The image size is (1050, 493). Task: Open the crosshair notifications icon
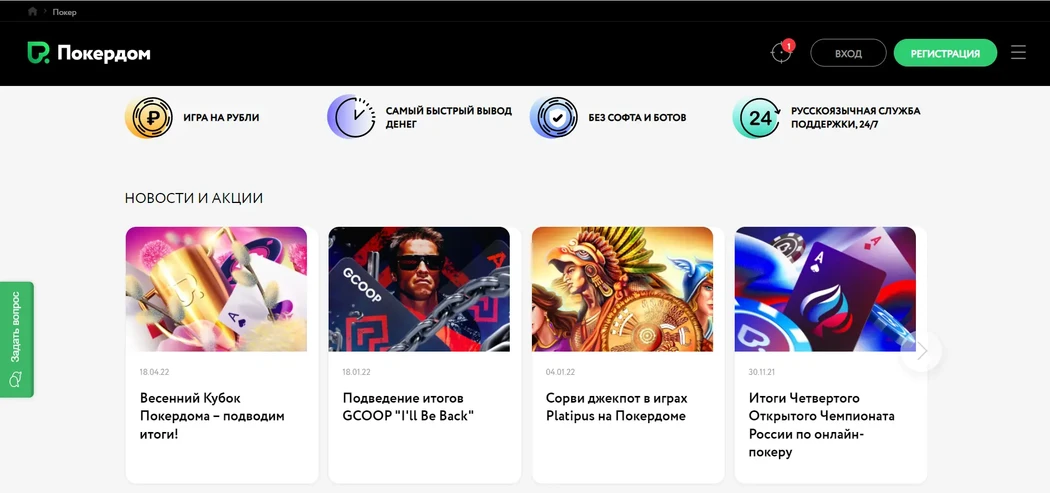click(781, 53)
